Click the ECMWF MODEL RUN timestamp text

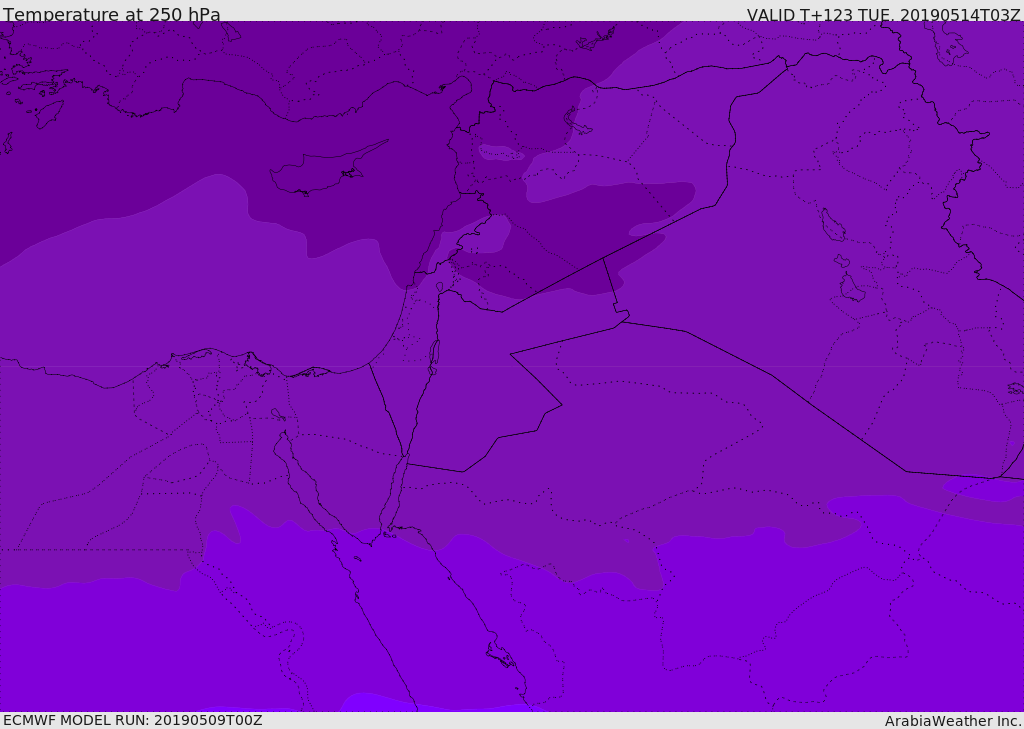click(x=132, y=720)
